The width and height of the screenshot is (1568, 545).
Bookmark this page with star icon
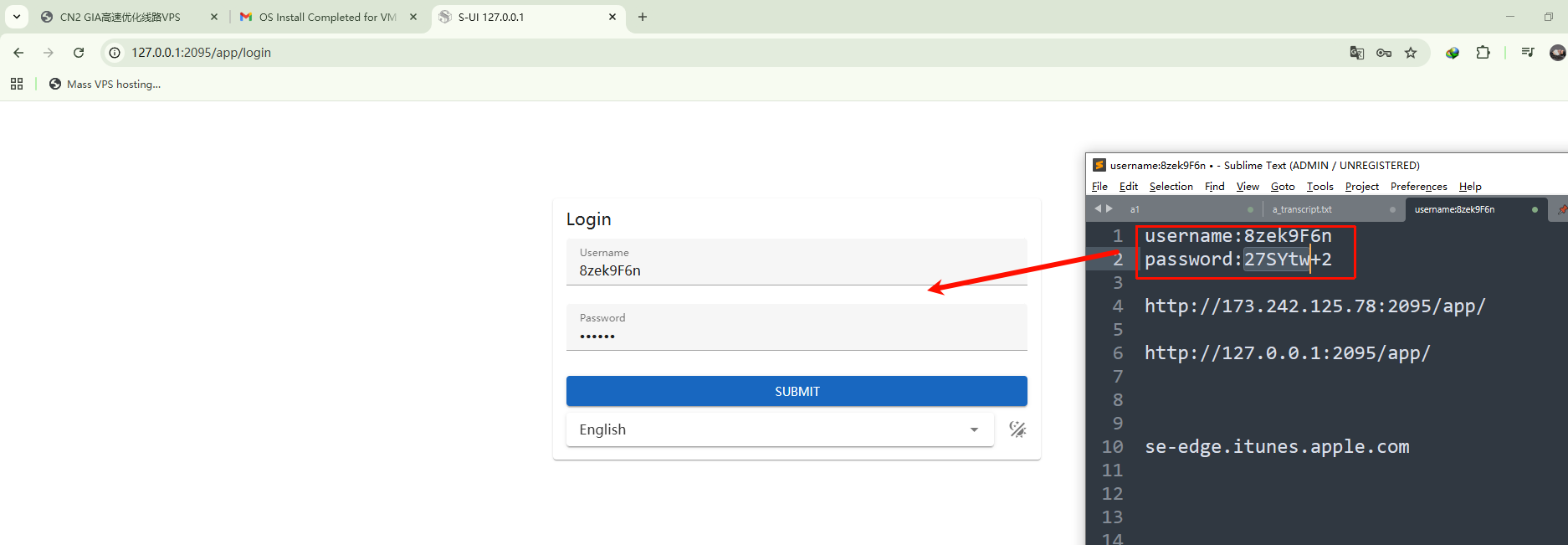point(1411,53)
